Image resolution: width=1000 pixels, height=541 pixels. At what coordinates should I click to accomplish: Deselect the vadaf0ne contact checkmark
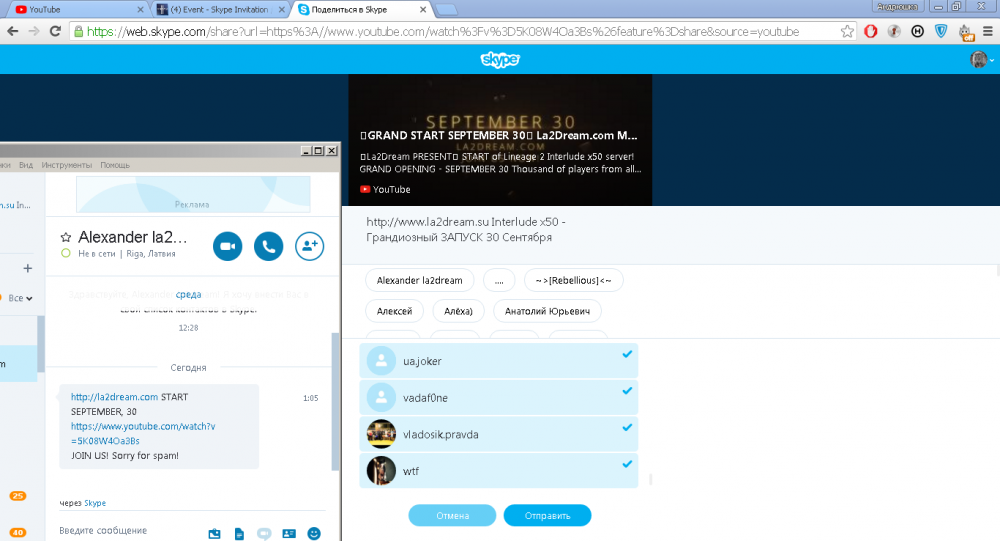(627, 391)
